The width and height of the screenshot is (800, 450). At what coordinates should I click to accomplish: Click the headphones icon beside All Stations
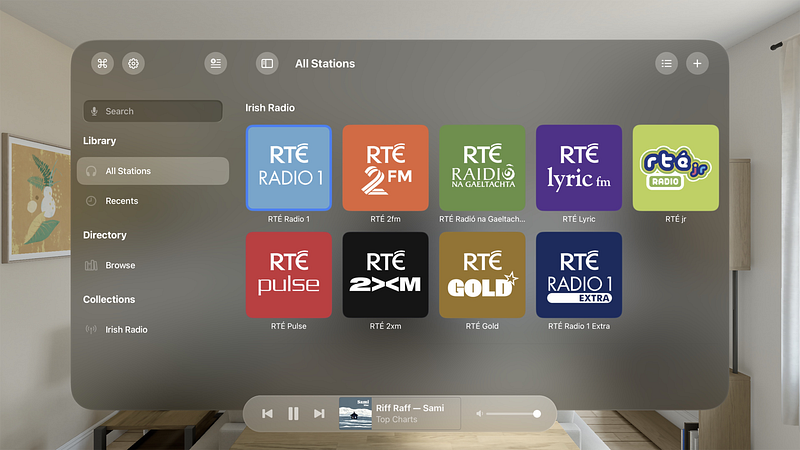pyautogui.click(x=91, y=171)
